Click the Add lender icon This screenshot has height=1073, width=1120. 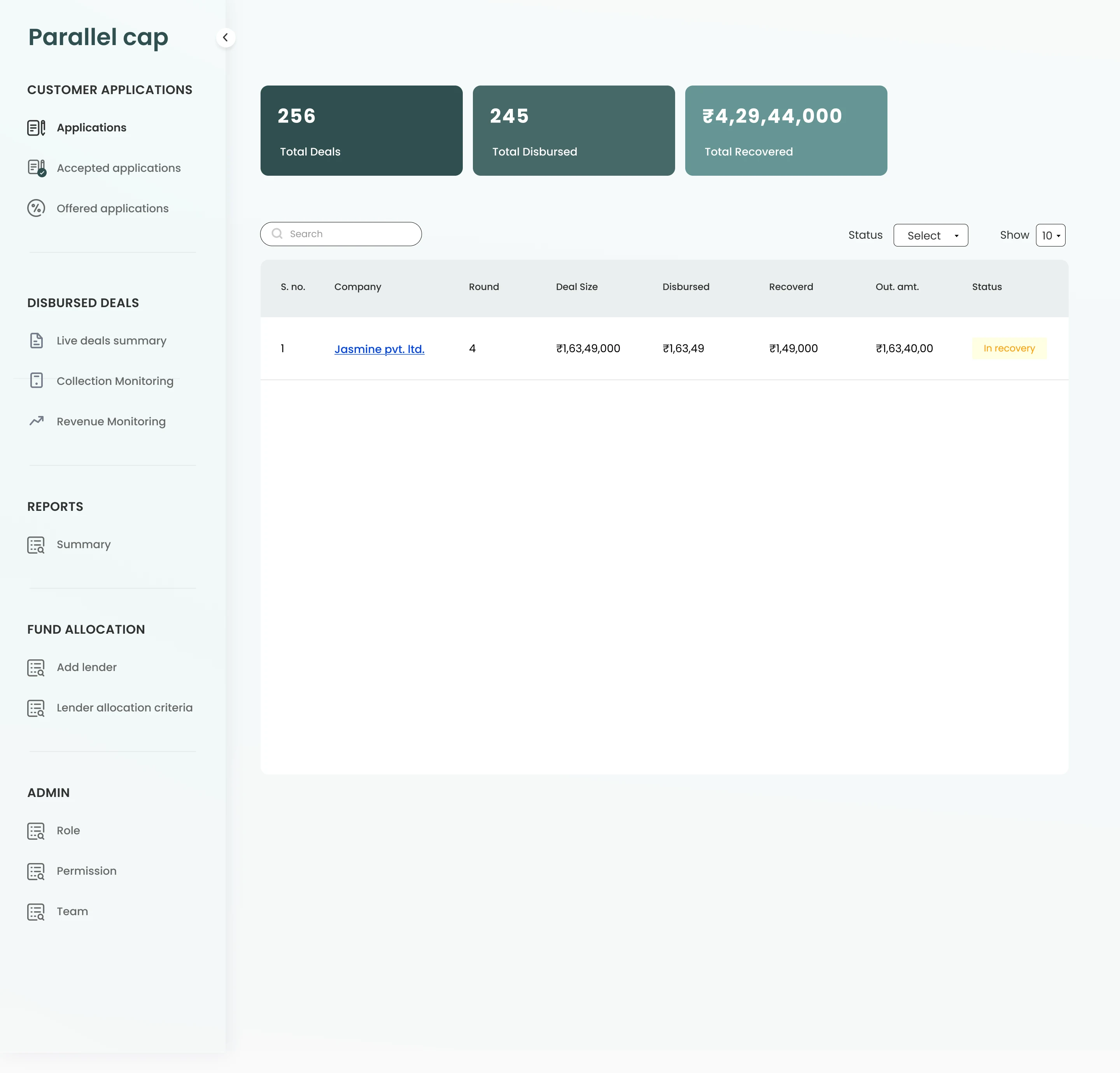click(36, 668)
